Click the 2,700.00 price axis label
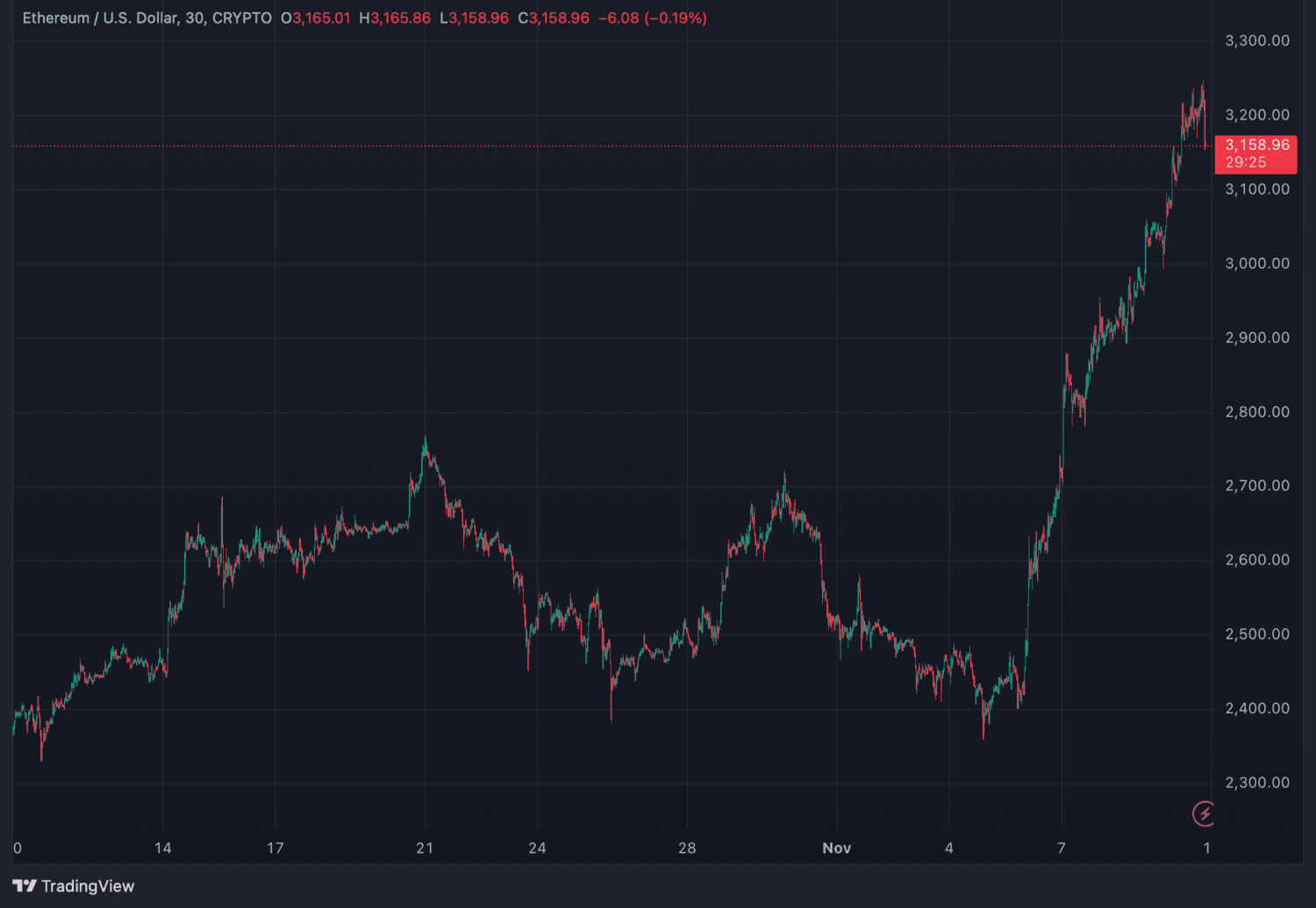The image size is (1316, 908). pos(1257,485)
